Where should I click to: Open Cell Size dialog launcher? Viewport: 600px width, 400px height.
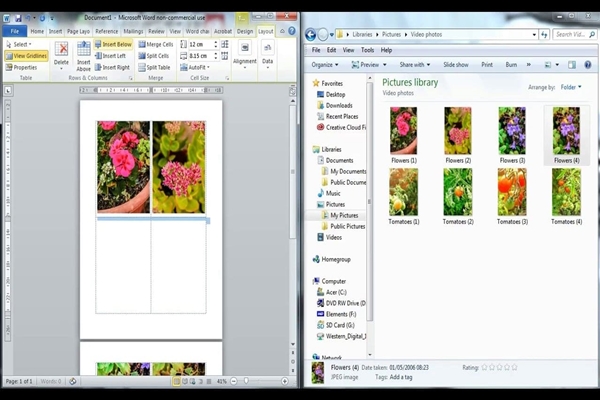[227, 78]
